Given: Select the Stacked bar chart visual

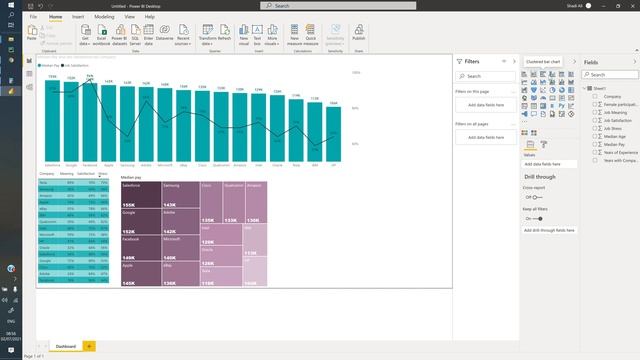Looking at the screenshot, I should click(524, 74).
